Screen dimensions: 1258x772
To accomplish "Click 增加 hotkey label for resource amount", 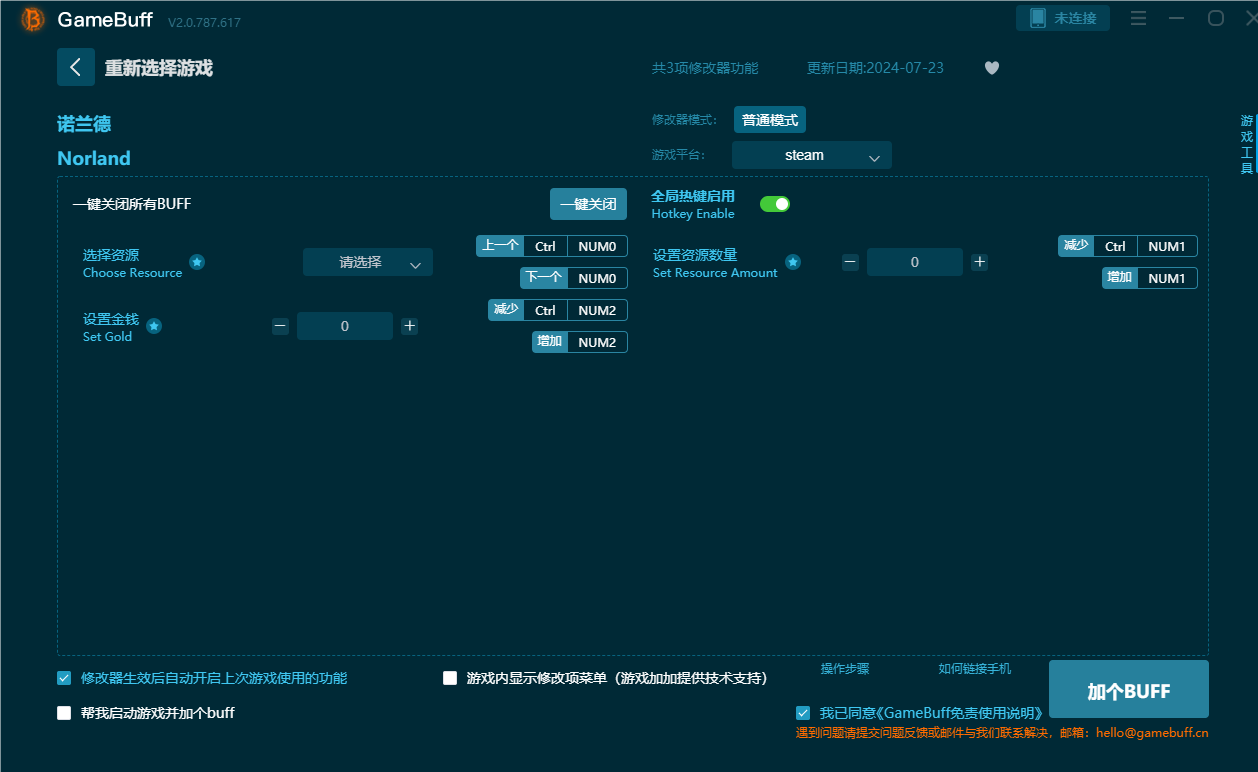I will [x=1119, y=278].
